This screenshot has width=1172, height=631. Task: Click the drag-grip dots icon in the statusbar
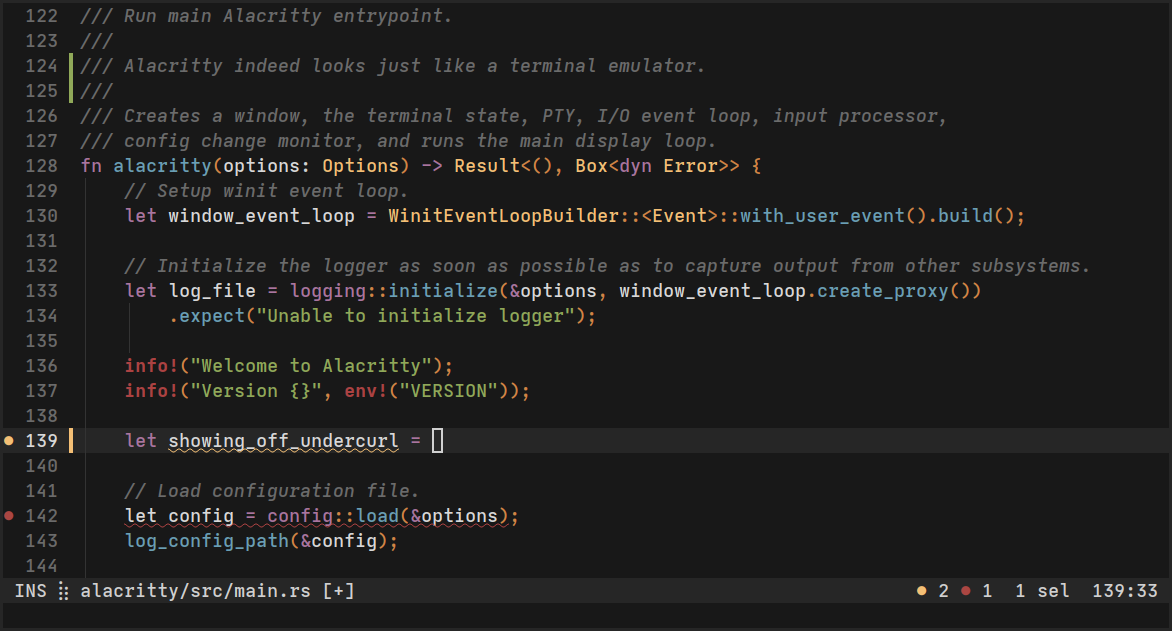click(62, 590)
